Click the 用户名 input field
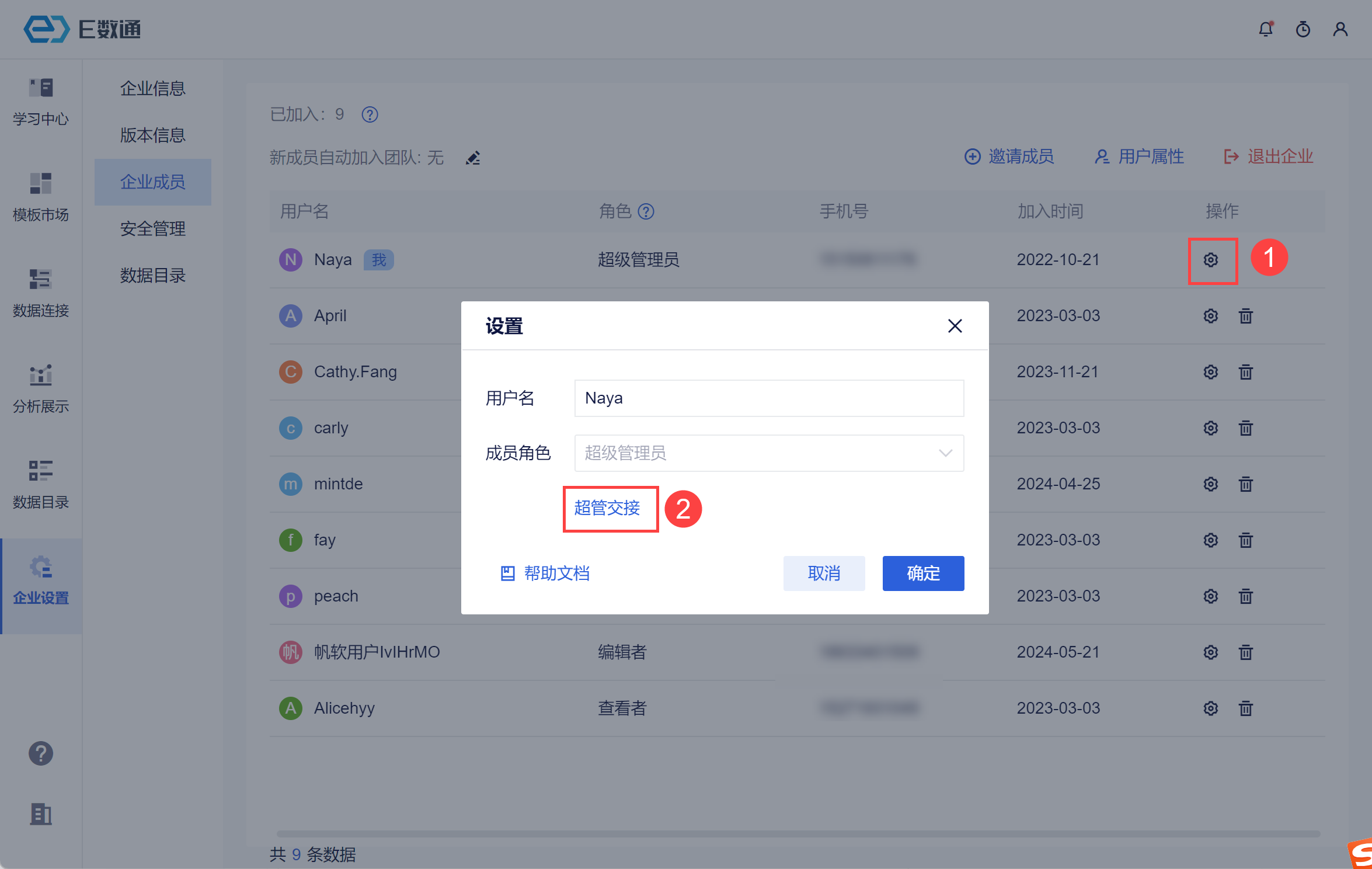Image resolution: width=1372 pixels, height=869 pixels. coord(768,398)
